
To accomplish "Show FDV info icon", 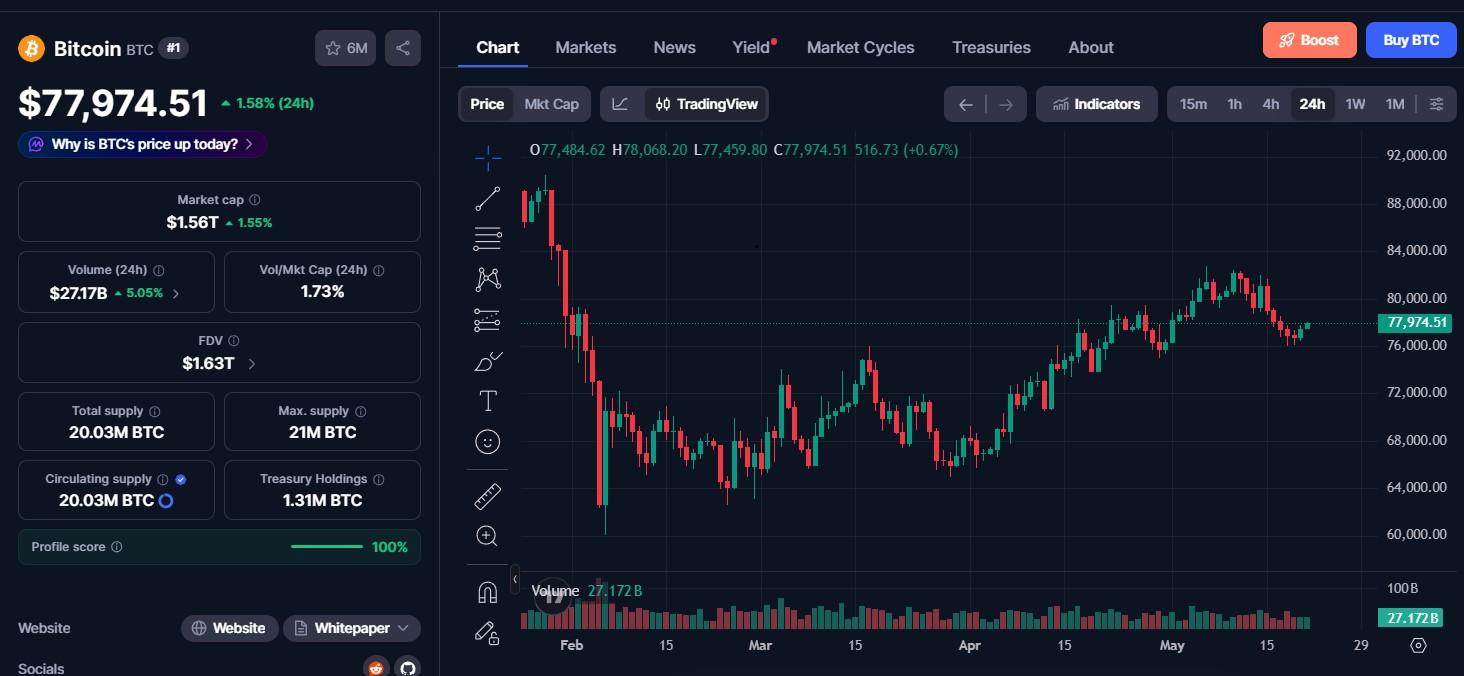I will 234,341.
